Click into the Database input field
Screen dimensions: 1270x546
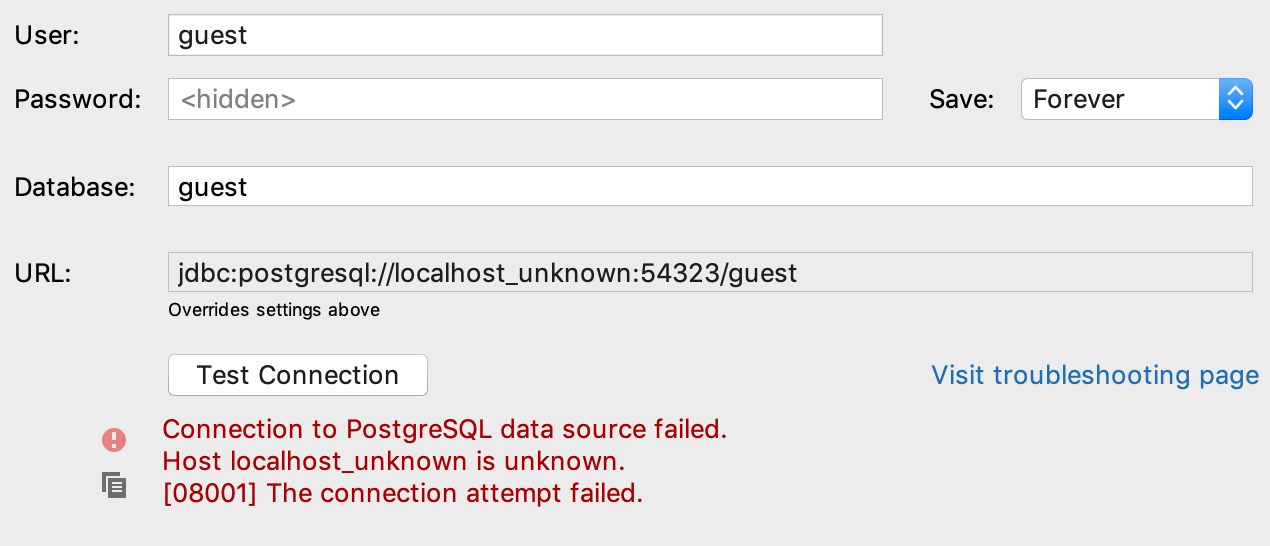click(x=710, y=186)
